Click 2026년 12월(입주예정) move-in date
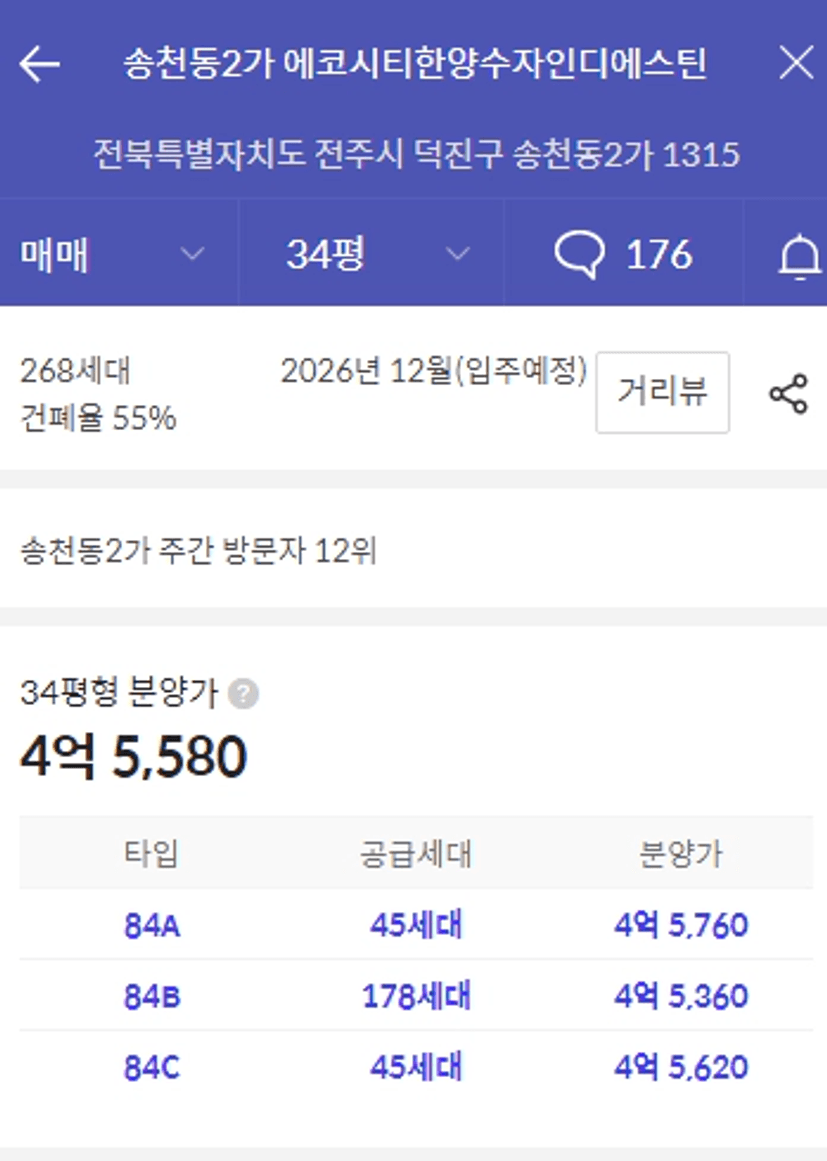This screenshot has width=827, height=1161. (x=434, y=371)
